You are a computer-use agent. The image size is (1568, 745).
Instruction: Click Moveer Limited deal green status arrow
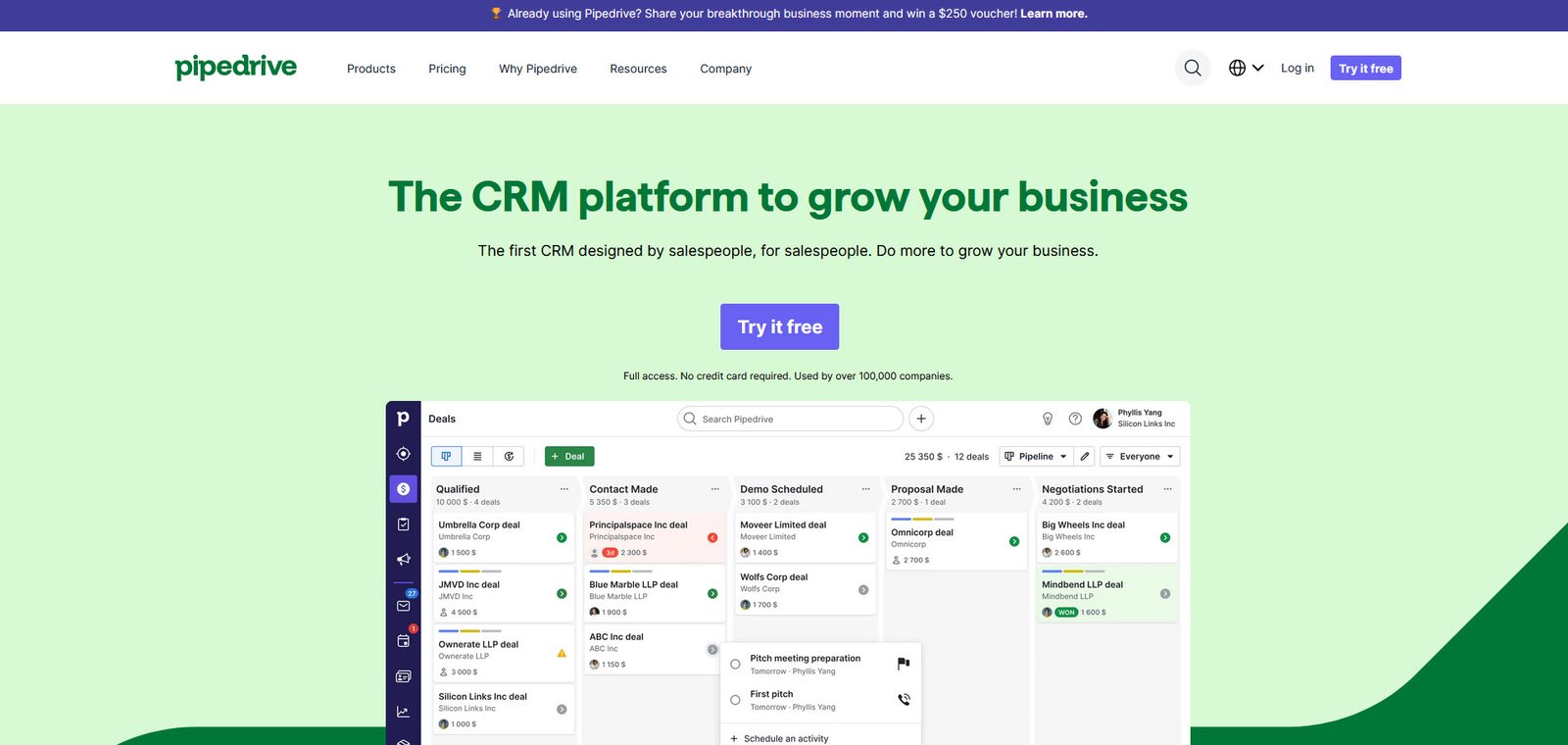pos(863,537)
